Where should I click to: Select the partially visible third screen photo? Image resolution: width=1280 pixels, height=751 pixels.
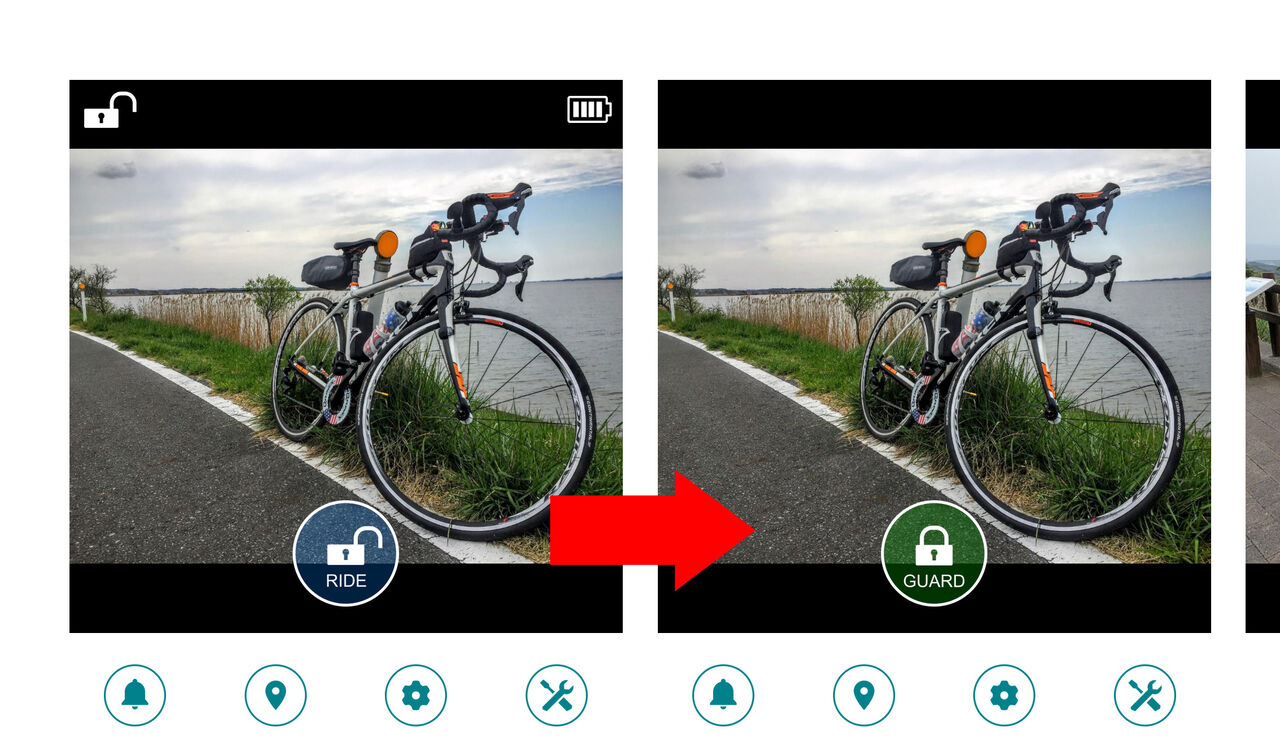[1263, 356]
